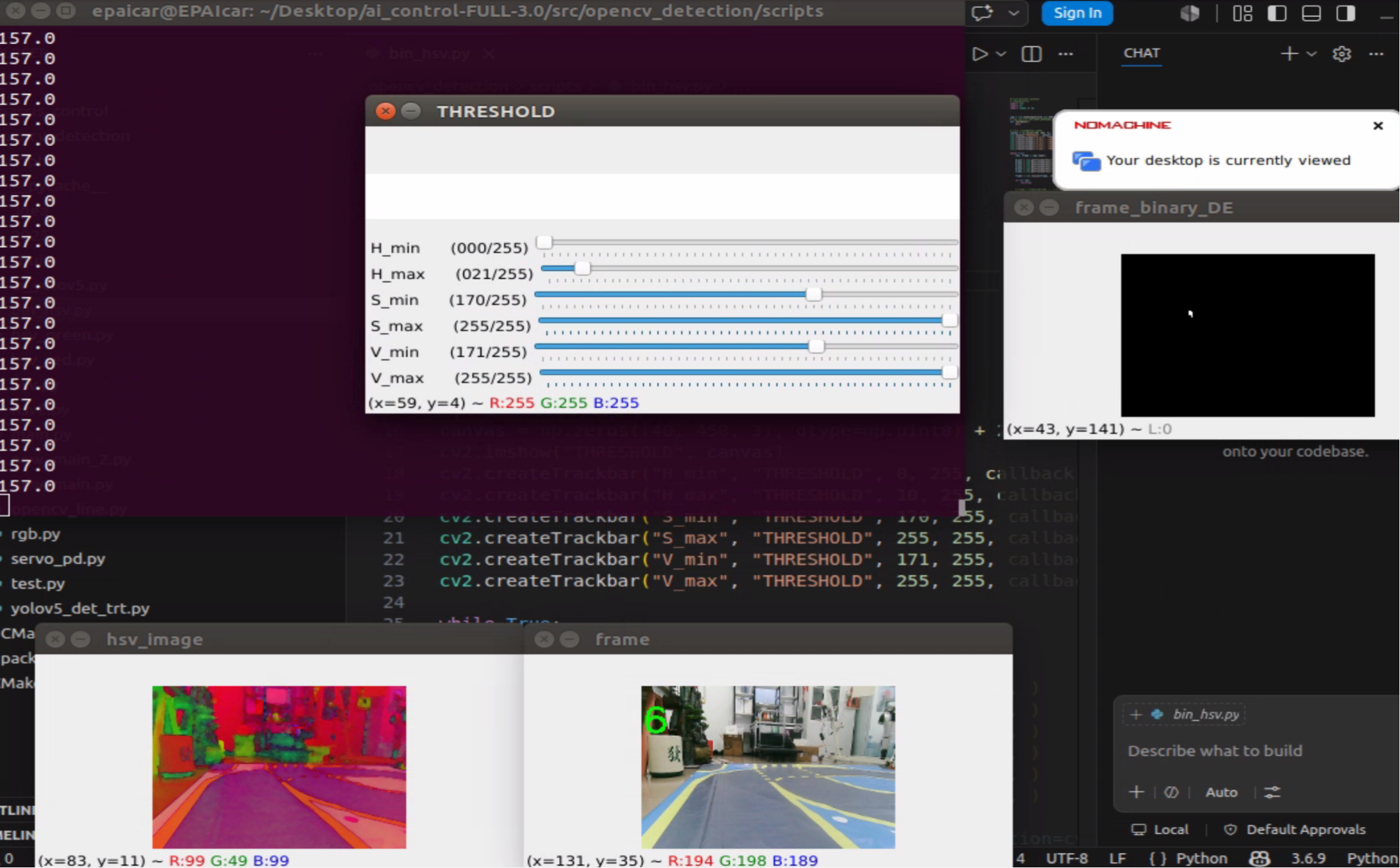Click the S_min trackbar handle
1400x868 pixels.
[813, 294]
